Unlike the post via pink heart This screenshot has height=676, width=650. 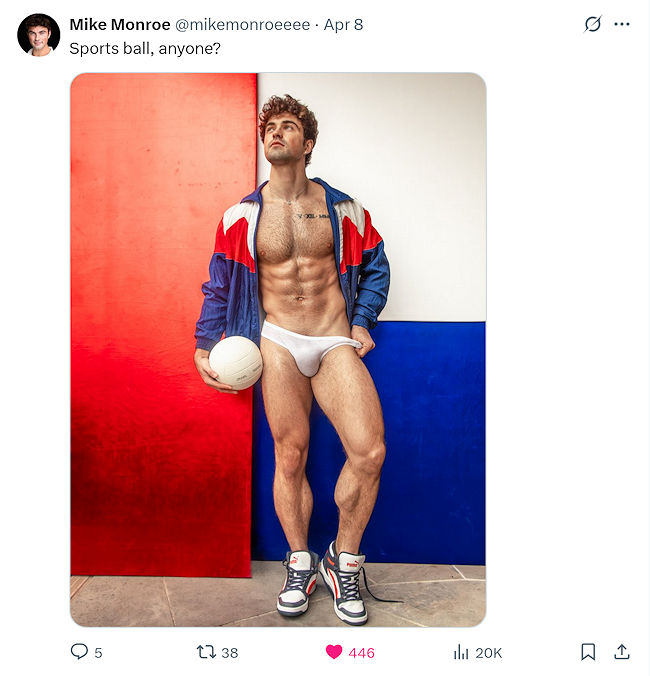coord(334,652)
